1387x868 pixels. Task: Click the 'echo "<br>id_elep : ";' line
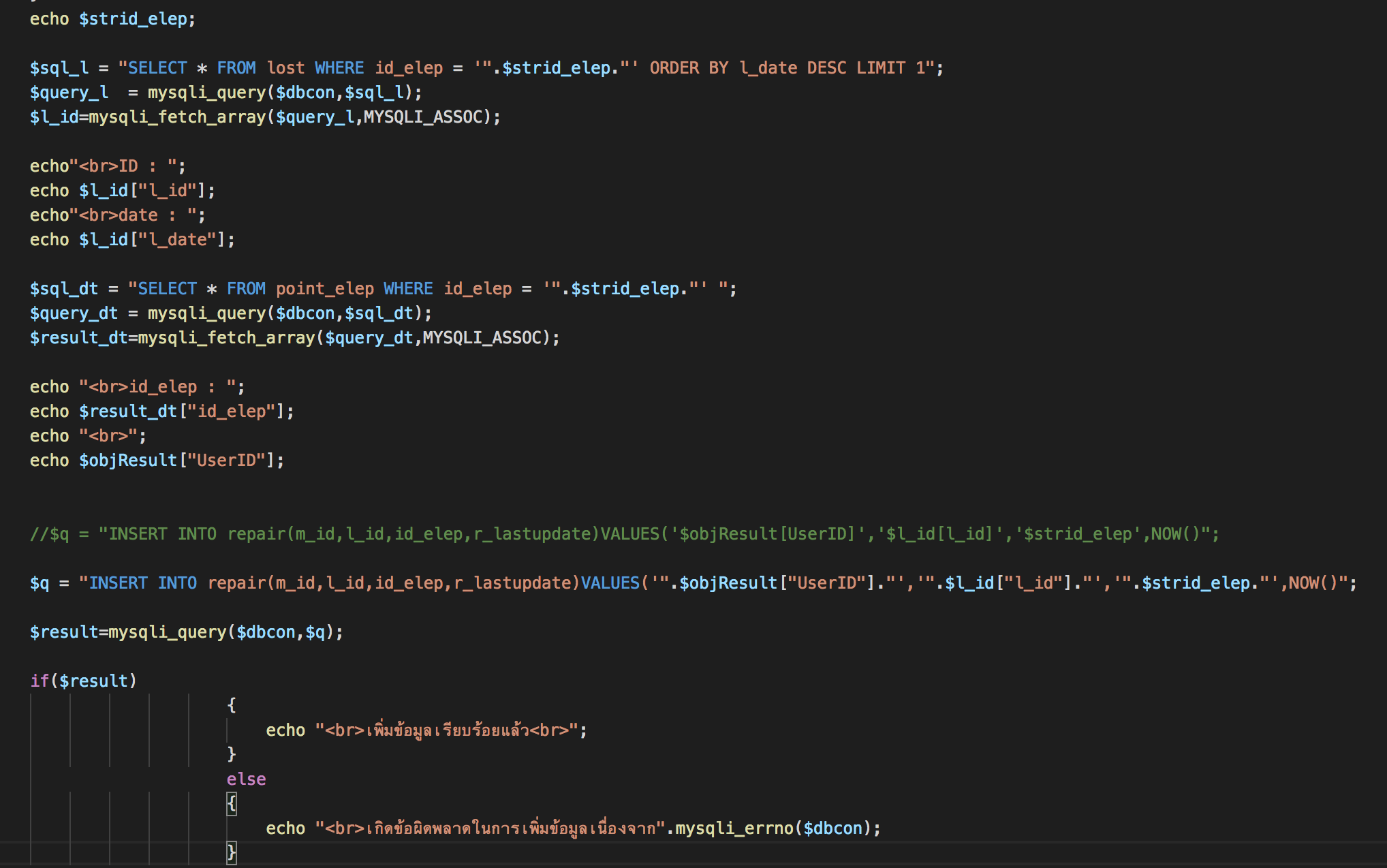[137, 387]
